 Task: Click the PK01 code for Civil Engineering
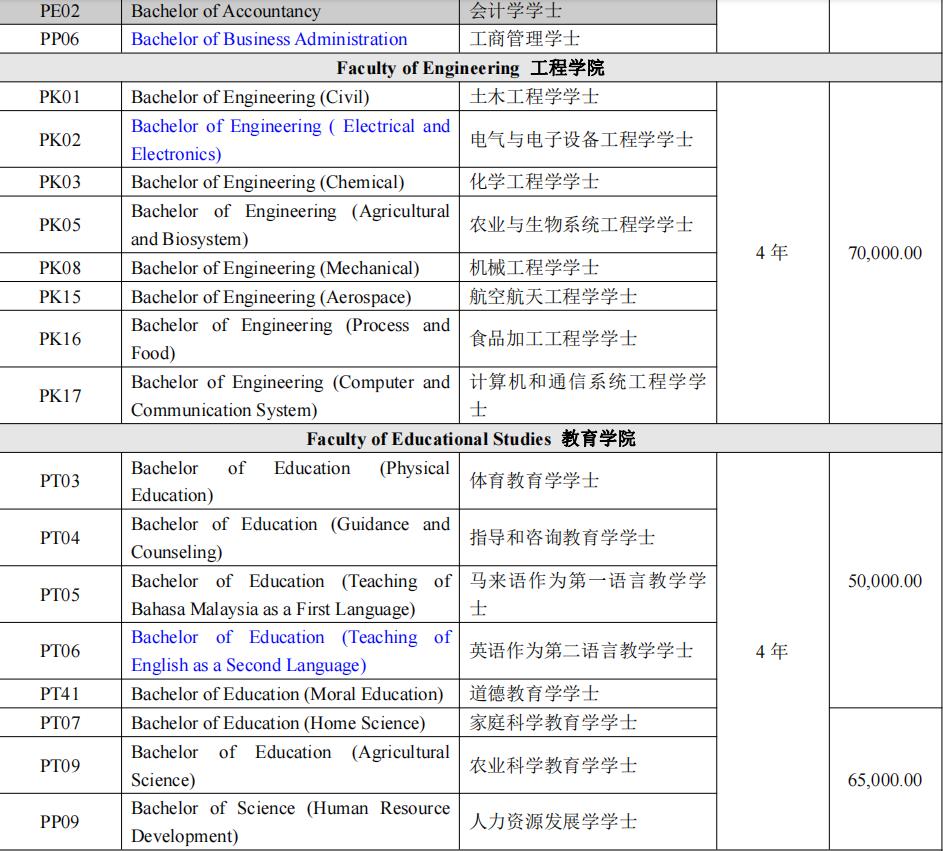(x=59, y=98)
